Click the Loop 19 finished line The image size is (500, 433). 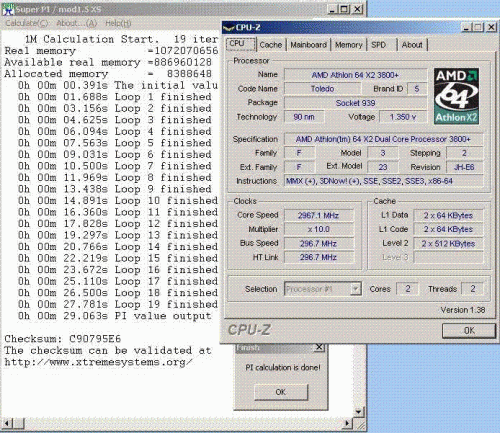[x=118, y=304]
